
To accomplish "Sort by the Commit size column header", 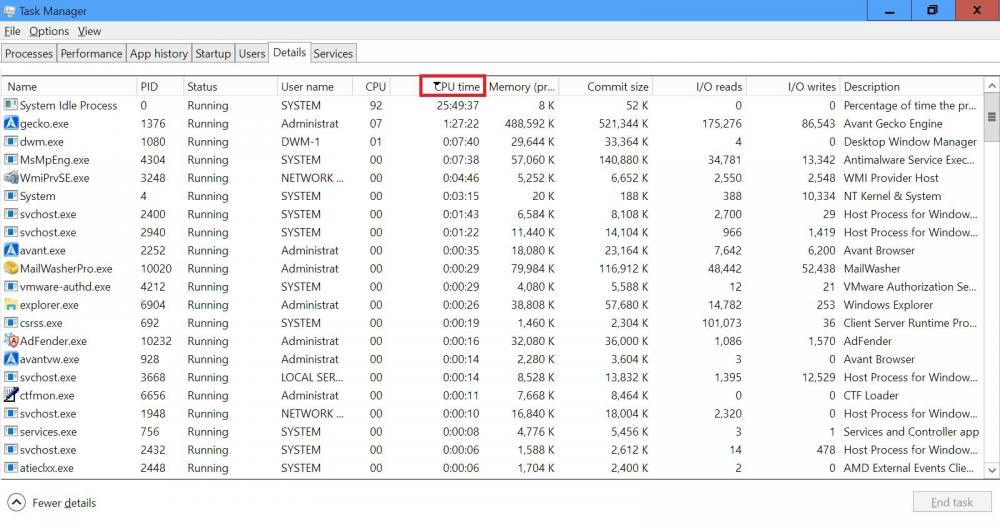I will pyautogui.click(x=606, y=87).
